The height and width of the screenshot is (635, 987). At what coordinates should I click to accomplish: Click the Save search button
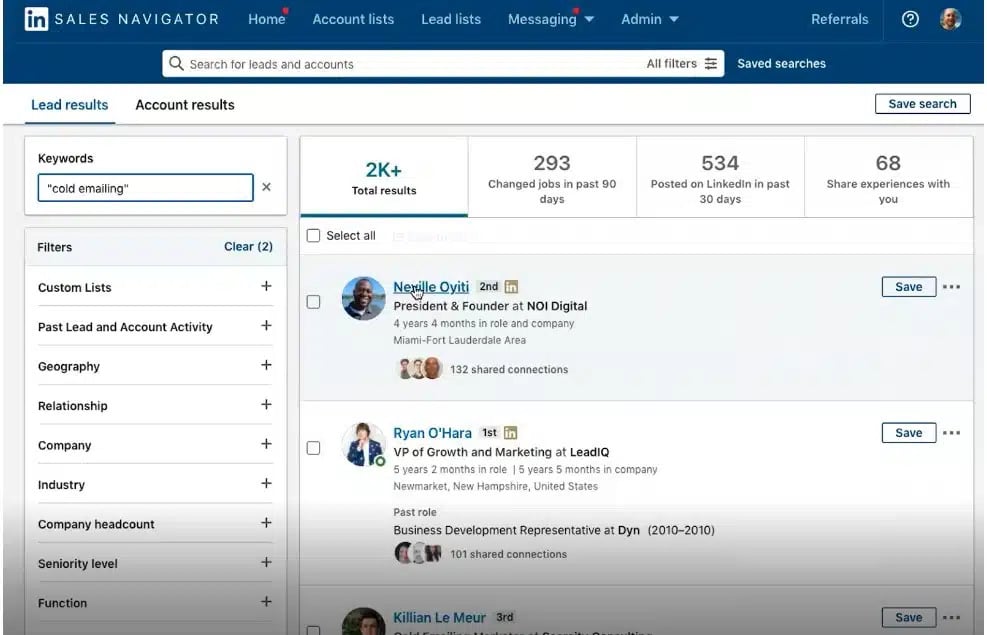coord(922,104)
